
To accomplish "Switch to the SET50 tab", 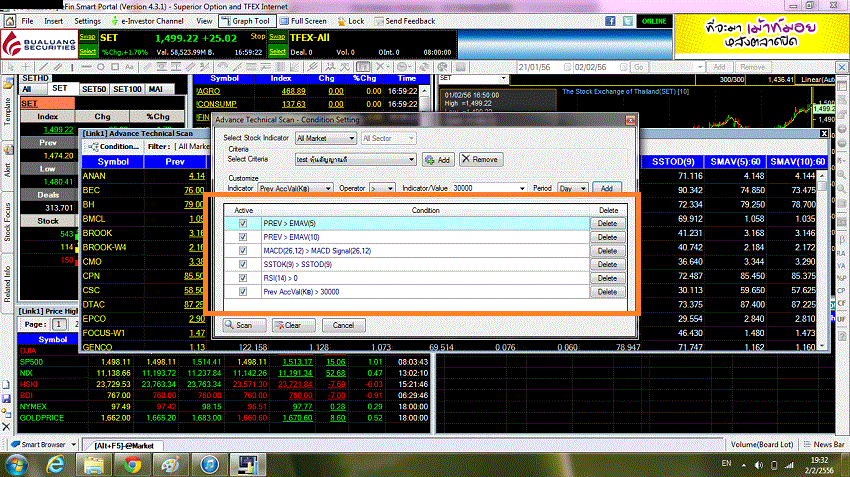I will click(93, 89).
